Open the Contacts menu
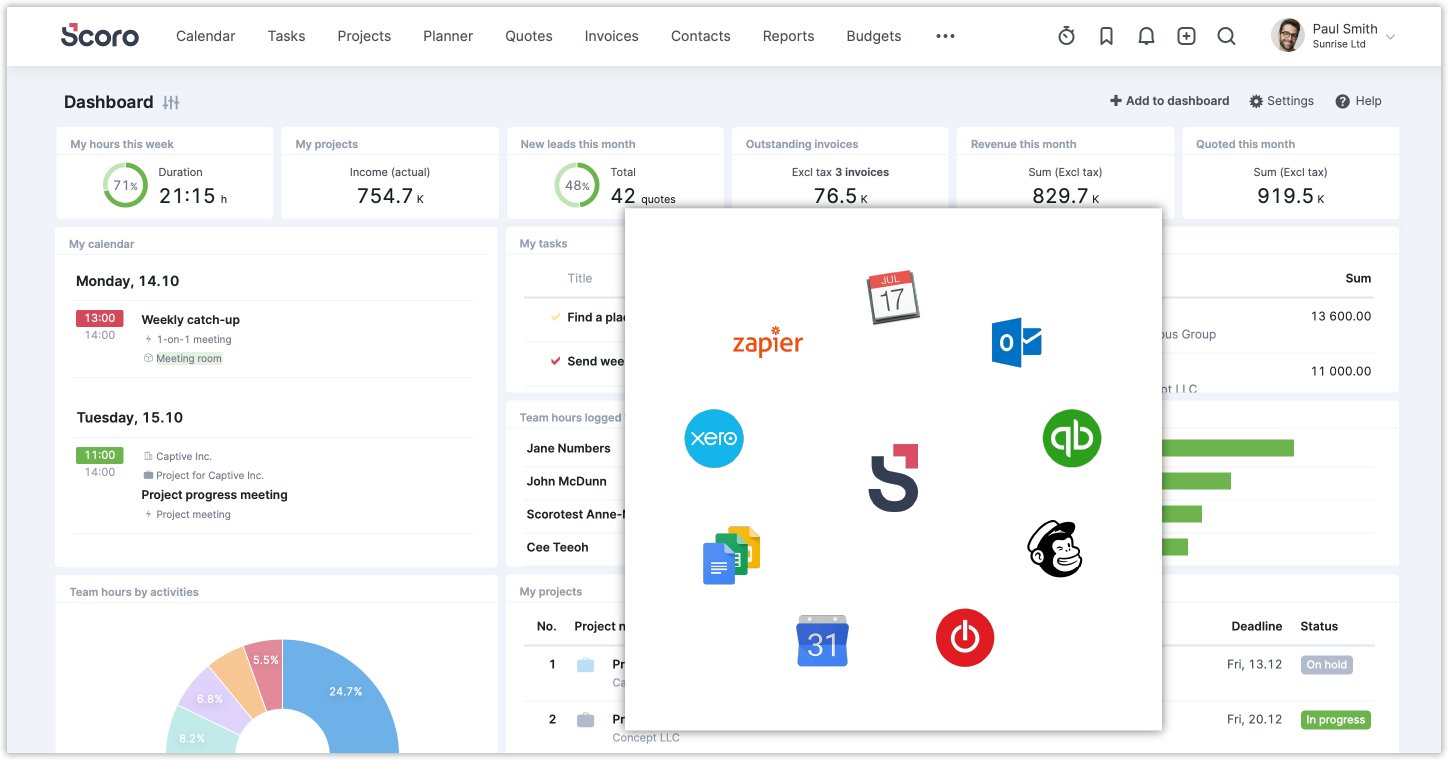This screenshot has width=1450, height=761. coord(700,36)
